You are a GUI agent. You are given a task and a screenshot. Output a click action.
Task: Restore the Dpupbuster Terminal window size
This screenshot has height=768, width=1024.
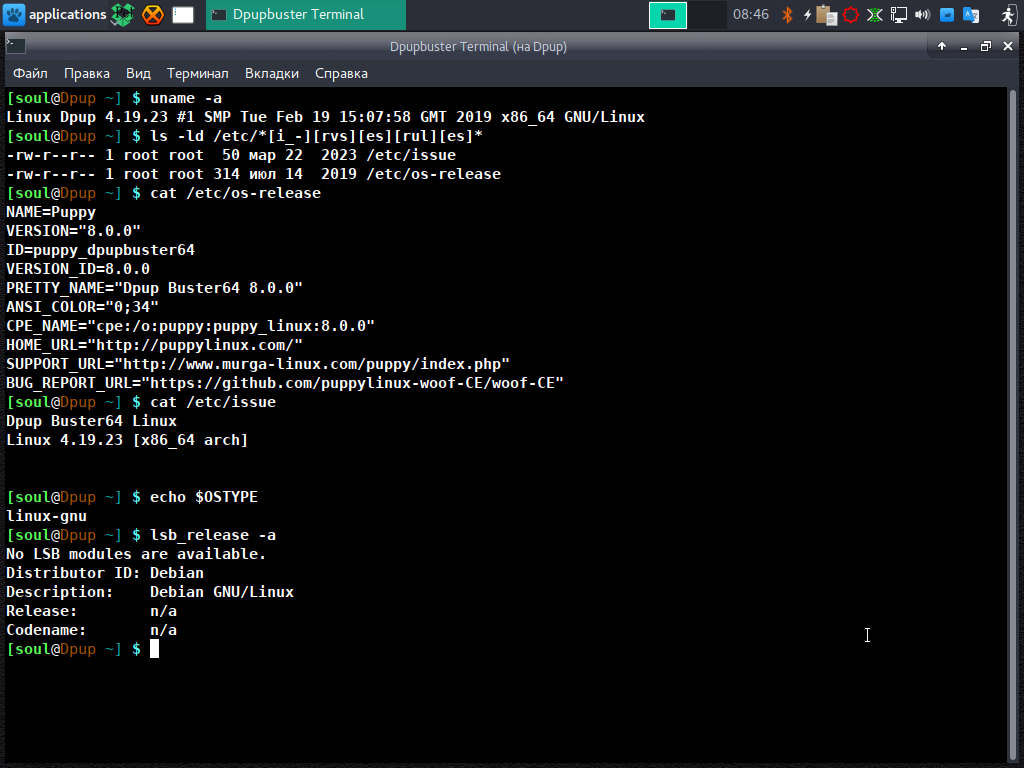(985, 46)
